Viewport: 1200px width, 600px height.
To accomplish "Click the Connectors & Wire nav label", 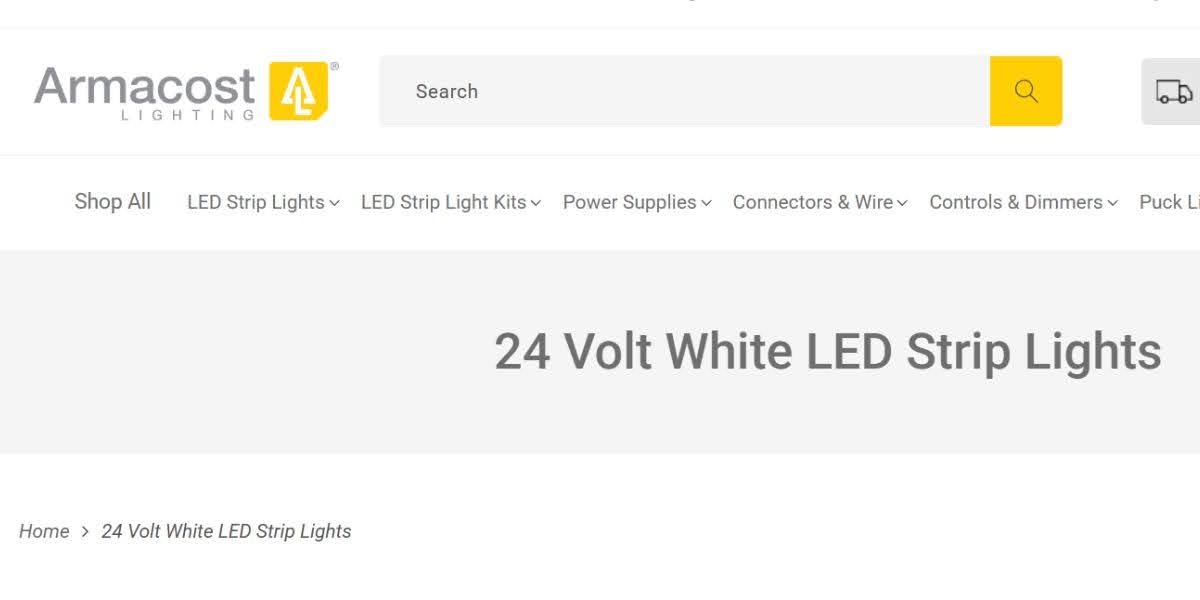I will click(x=813, y=202).
